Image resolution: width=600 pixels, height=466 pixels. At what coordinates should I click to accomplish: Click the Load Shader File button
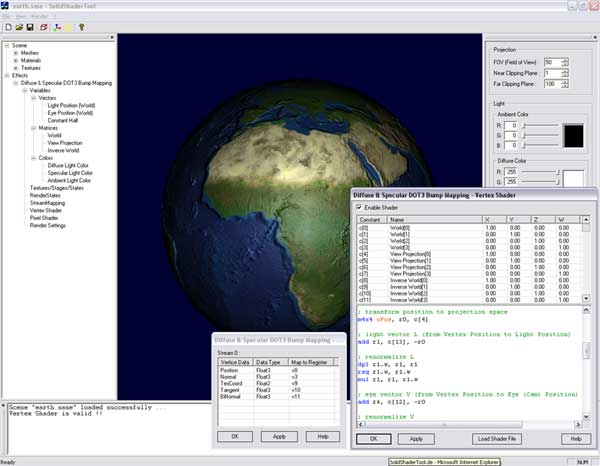(497, 439)
